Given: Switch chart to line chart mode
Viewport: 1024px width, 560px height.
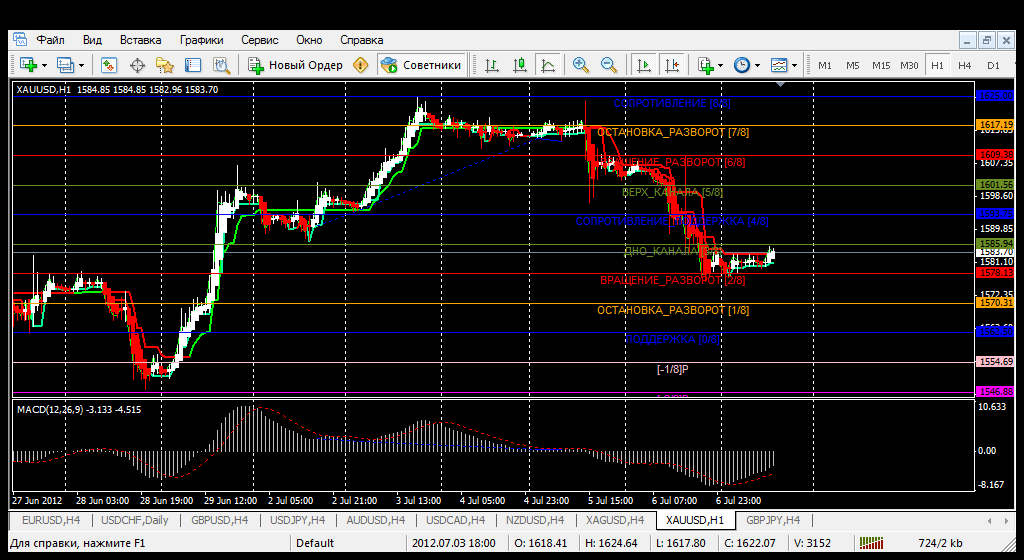Looking at the screenshot, I should 549,65.
